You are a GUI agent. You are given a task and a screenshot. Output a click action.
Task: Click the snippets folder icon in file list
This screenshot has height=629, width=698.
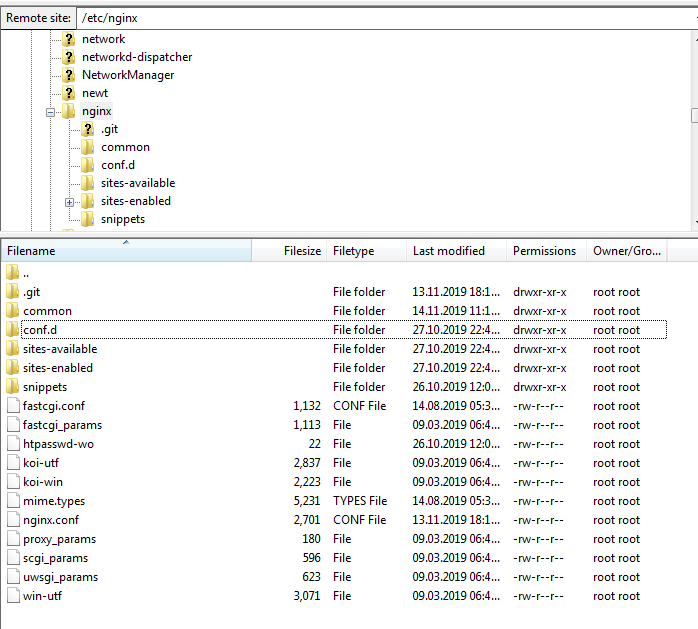pyautogui.click(x=13, y=387)
